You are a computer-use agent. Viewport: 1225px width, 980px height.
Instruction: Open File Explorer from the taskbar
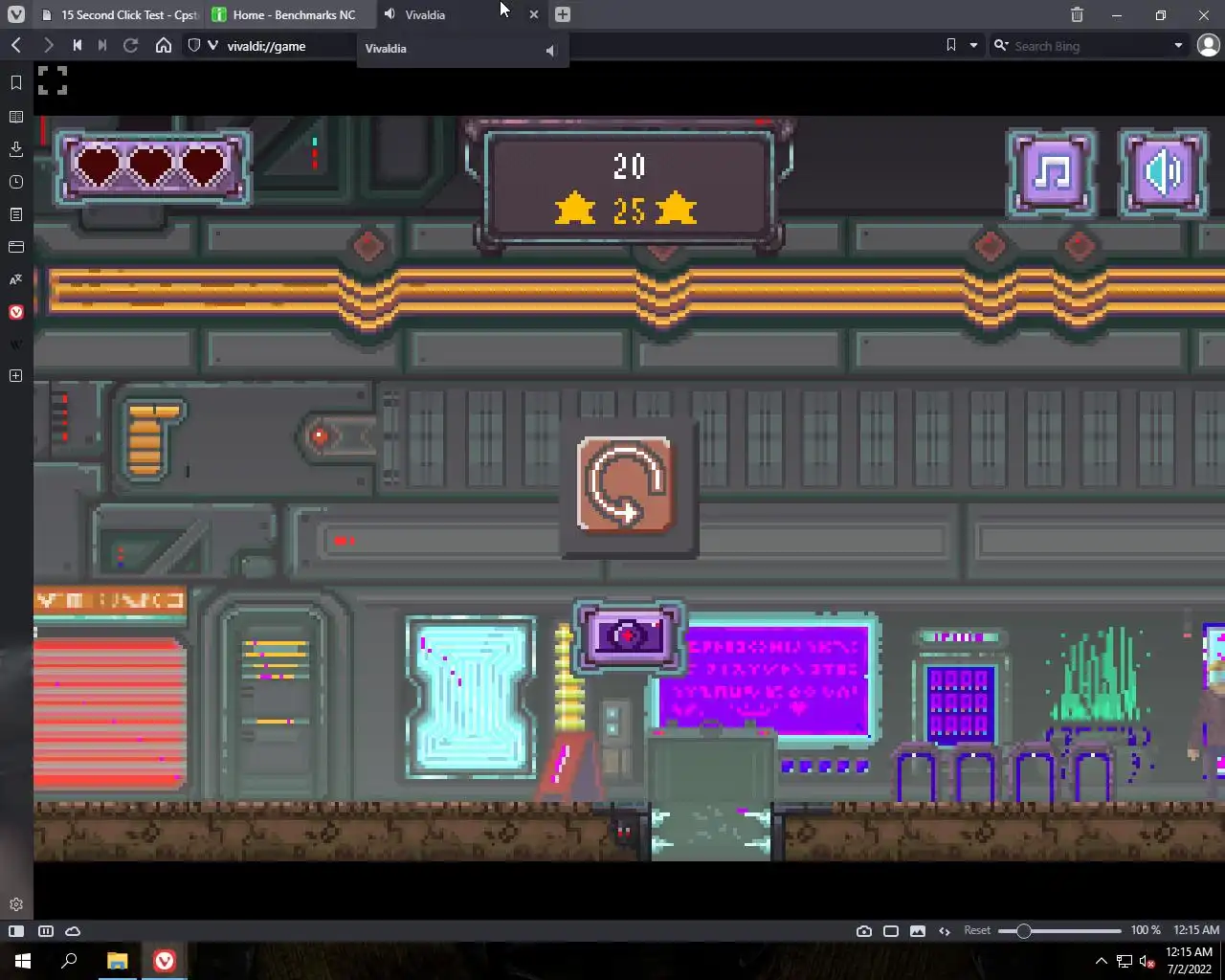pyautogui.click(x=117, y=961)
